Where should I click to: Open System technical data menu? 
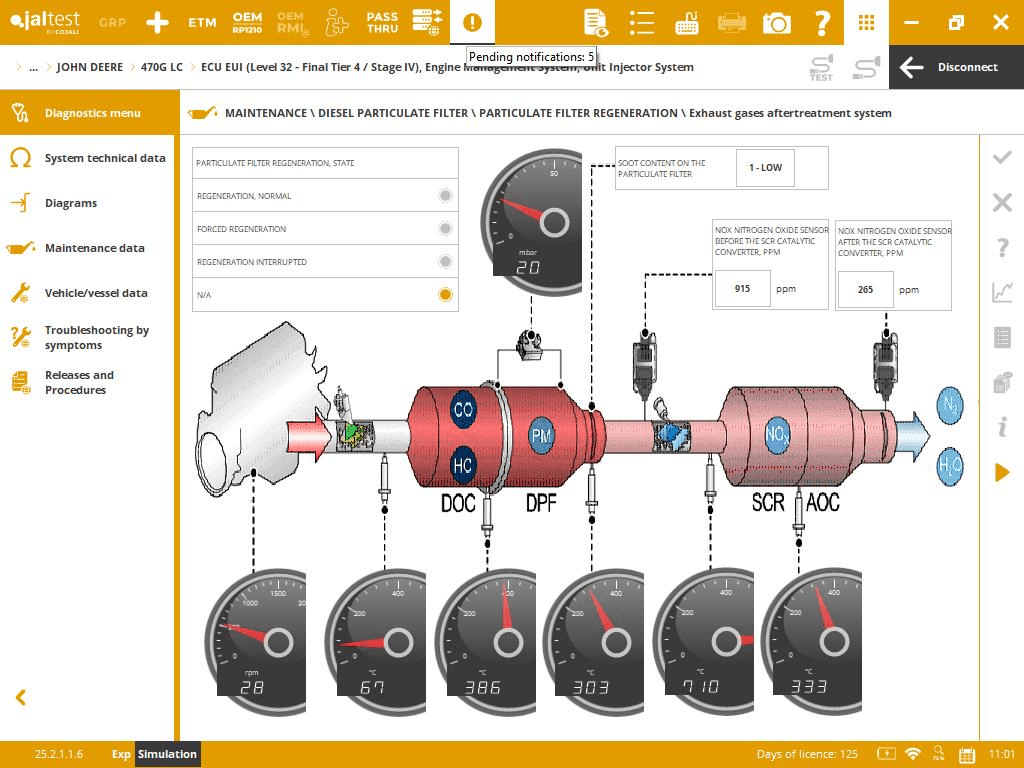[104, 158]
